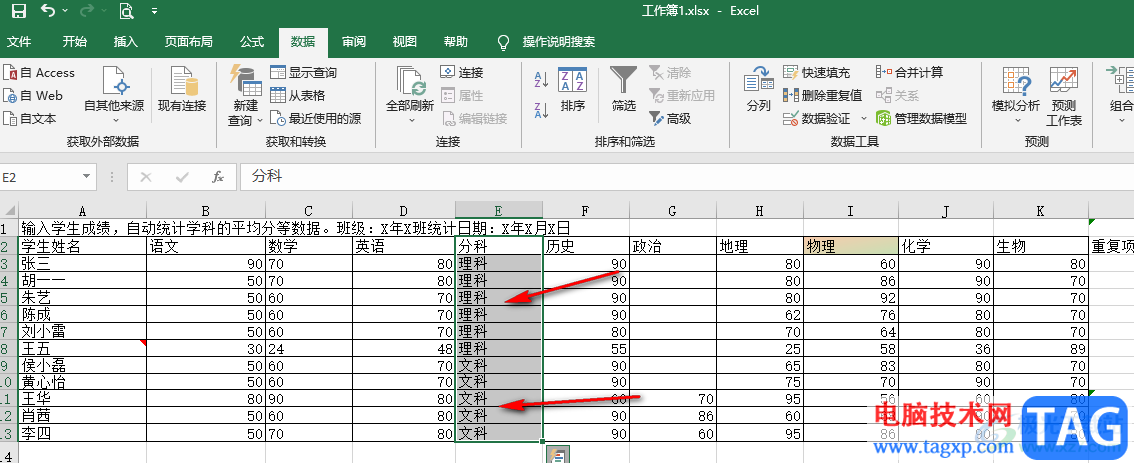Select column A header
1134x463 pixels.
[x=82, y=211]
